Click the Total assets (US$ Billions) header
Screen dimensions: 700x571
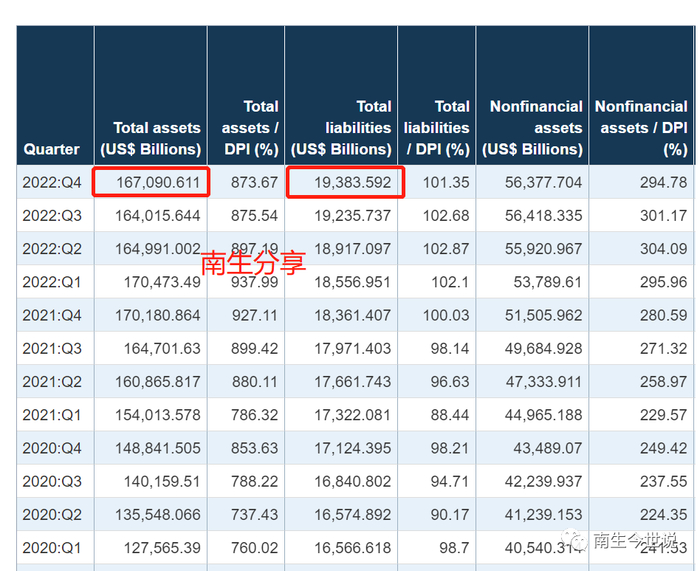point(151,138)
